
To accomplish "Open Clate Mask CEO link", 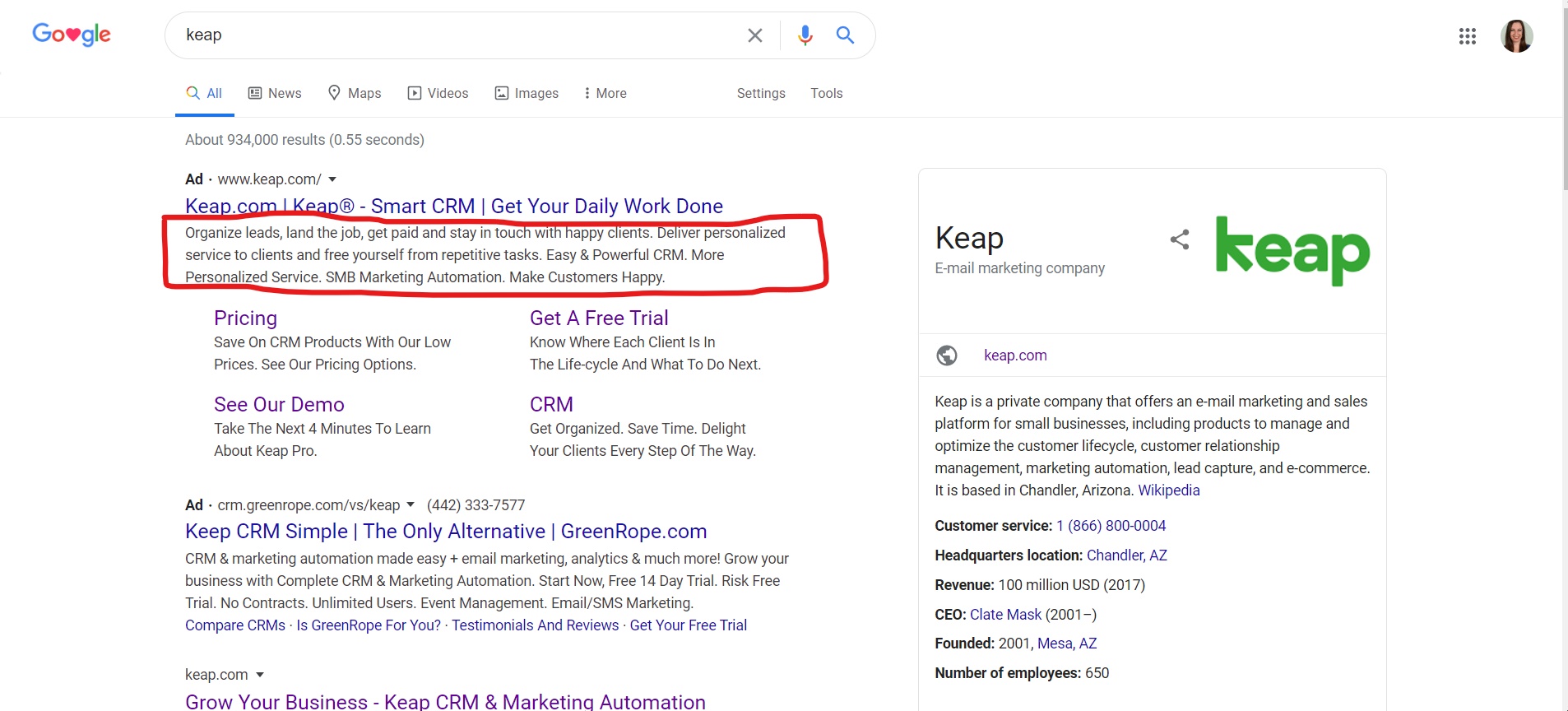I will coord(1005,615).
